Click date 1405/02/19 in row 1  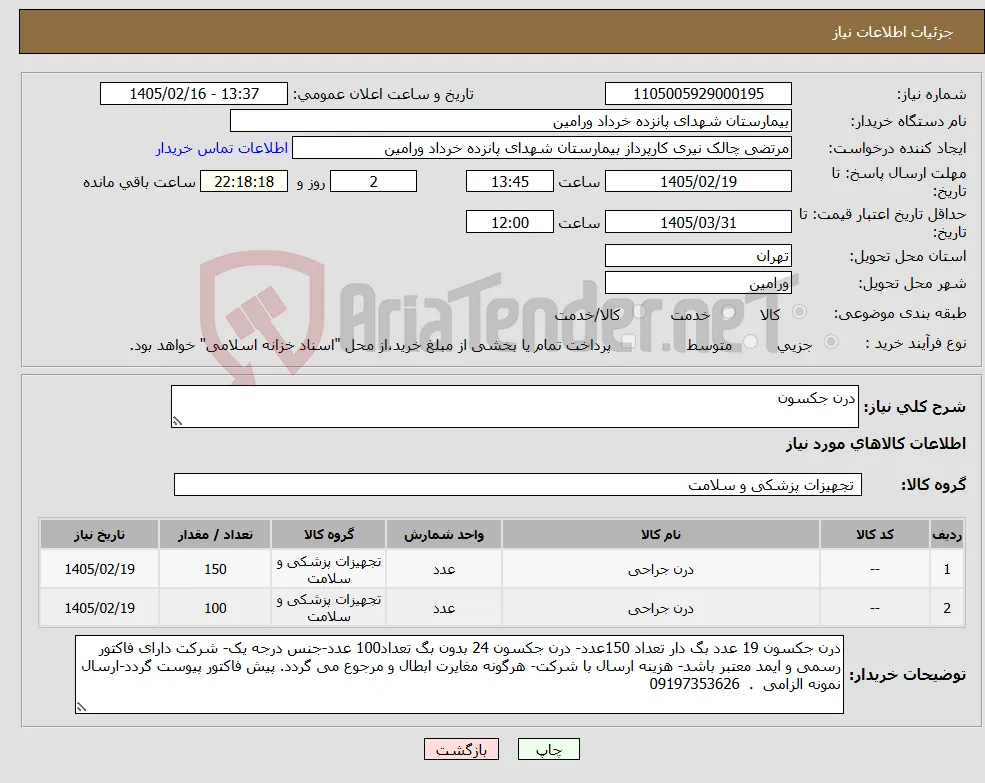click(x=99, y=569)
